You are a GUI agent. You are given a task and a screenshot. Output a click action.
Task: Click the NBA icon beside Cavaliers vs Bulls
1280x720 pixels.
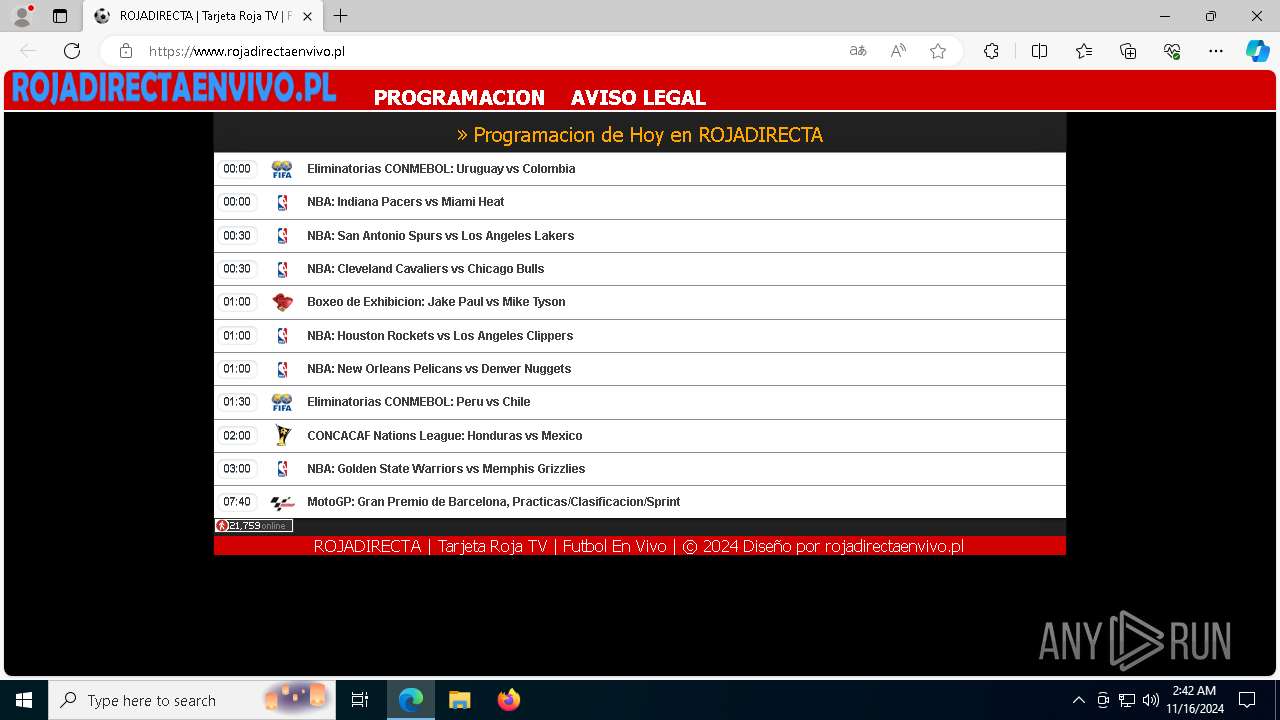(282, 269)
